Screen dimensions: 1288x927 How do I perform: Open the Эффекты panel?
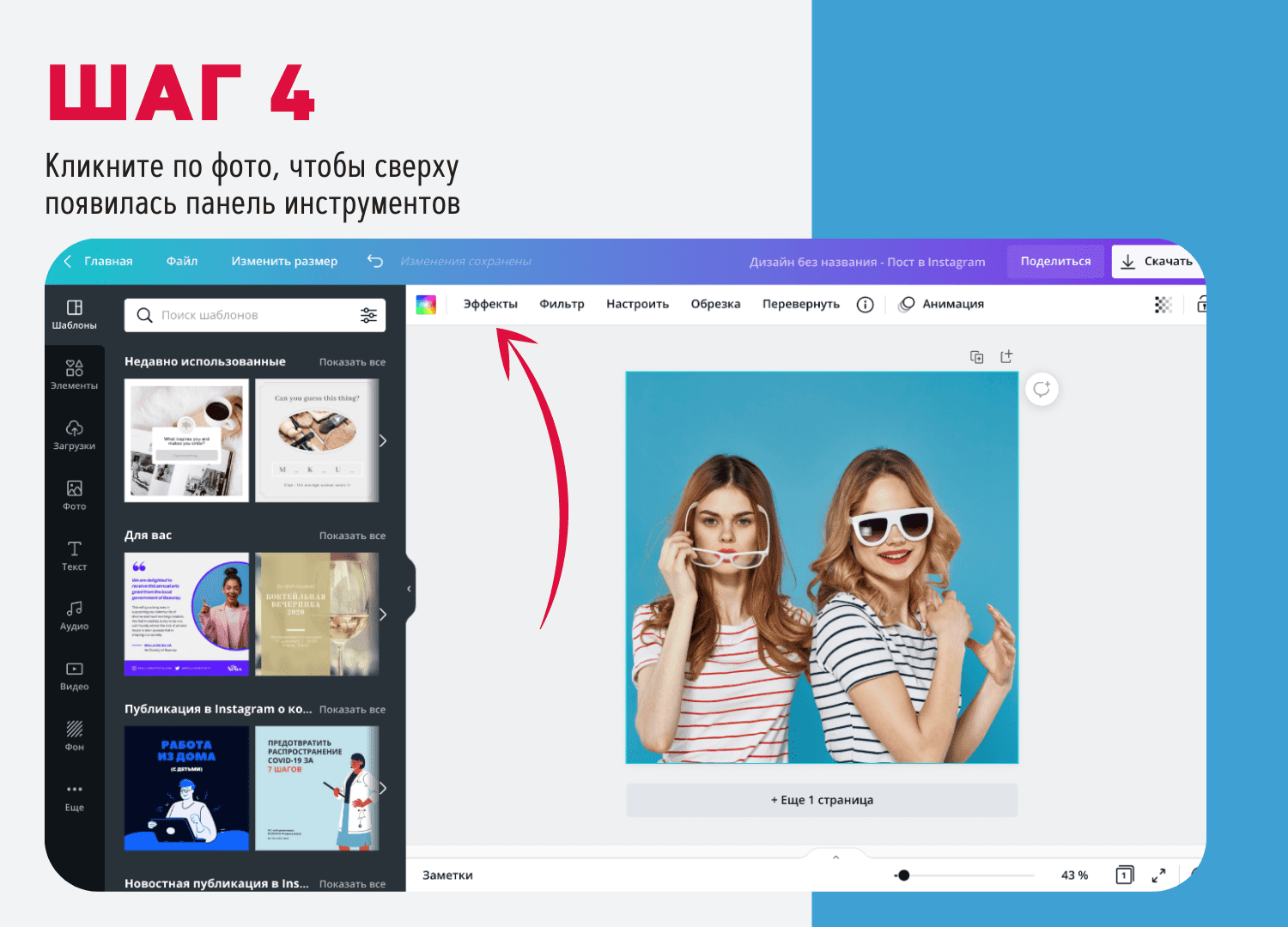[x=490, y=304]
